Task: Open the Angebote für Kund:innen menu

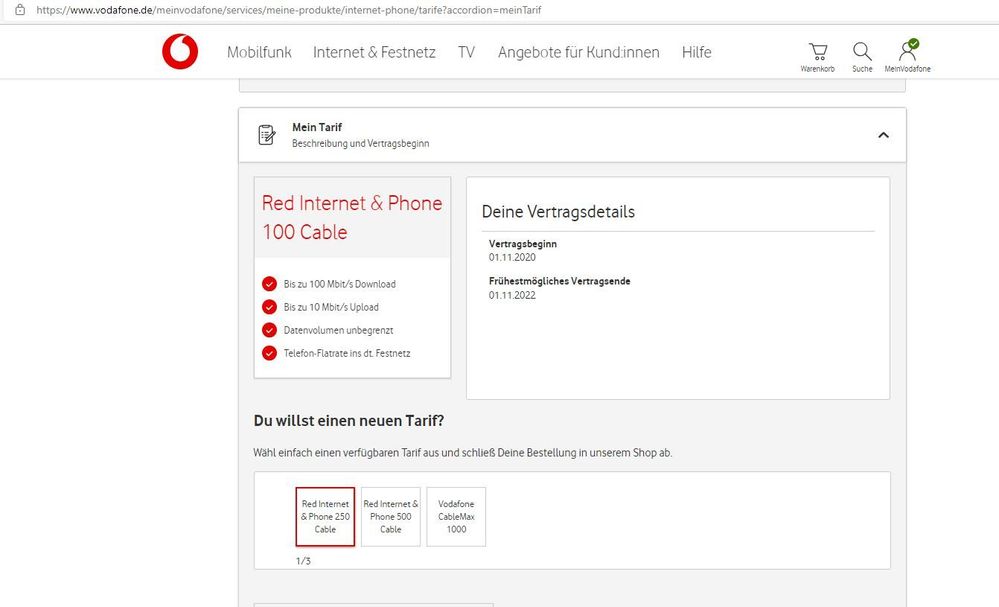Action: [576, 52]
